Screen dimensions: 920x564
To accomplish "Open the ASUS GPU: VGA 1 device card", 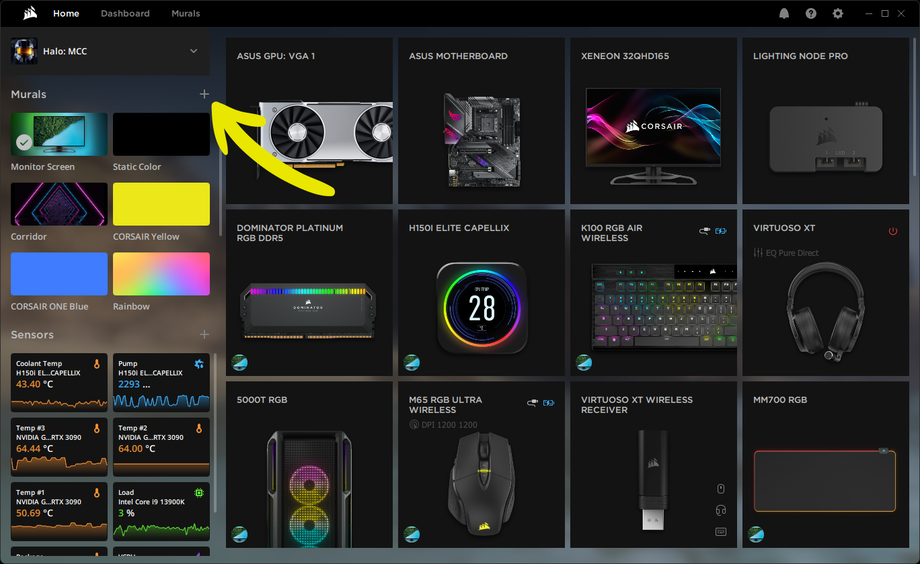I will [x=309, y=121].
